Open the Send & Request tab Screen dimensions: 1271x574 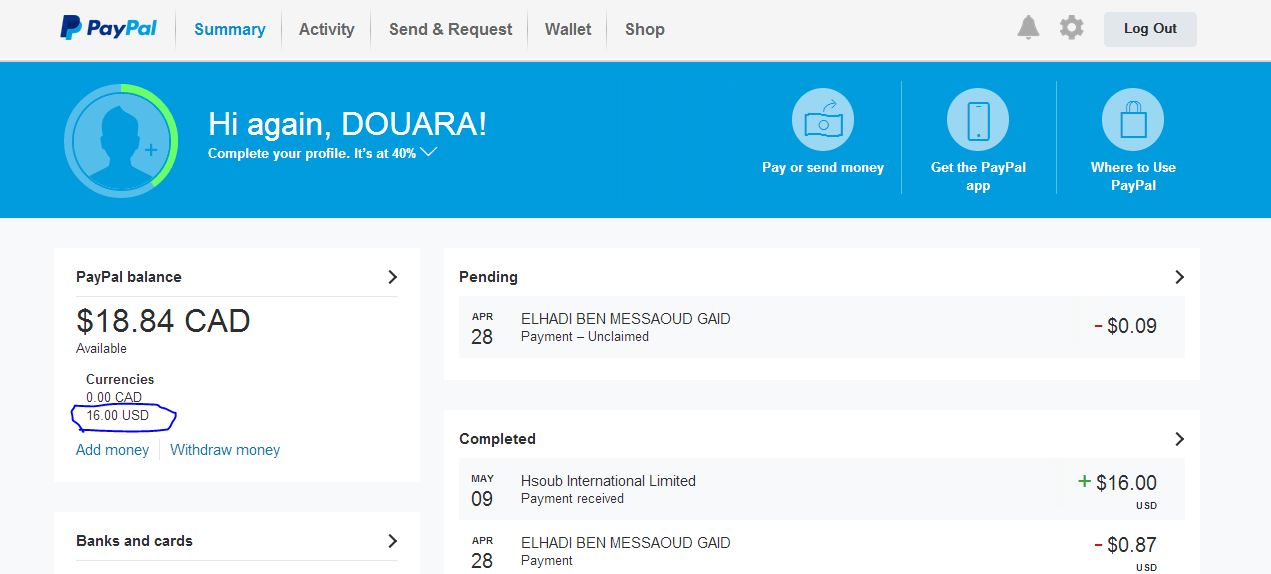pos(451,29)
